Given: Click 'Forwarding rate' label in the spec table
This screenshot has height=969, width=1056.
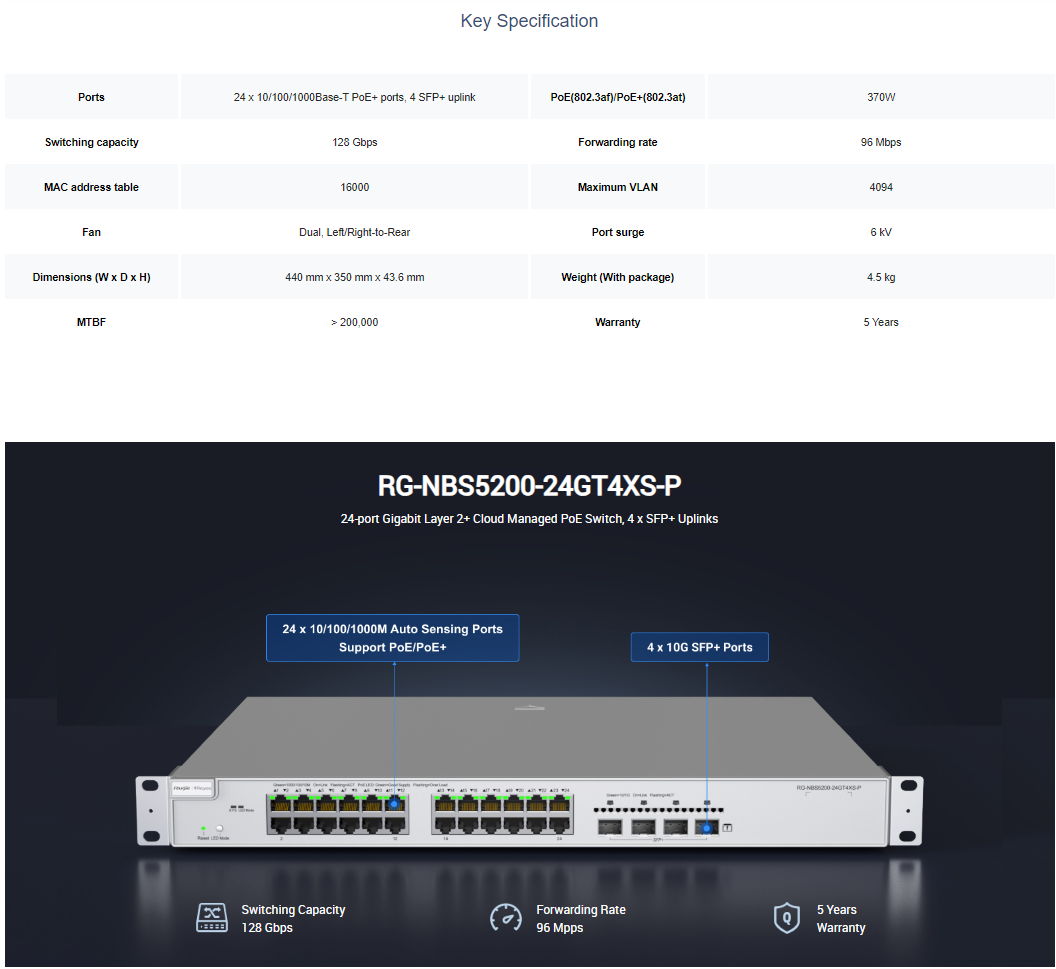Looking at the screenshot, I should tap(618, 142).
